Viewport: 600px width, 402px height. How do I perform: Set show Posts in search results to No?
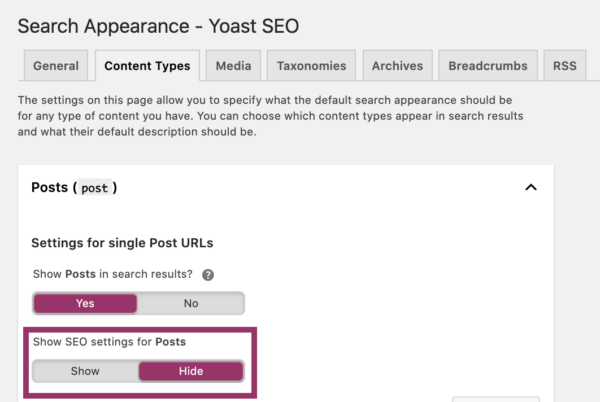191,303
